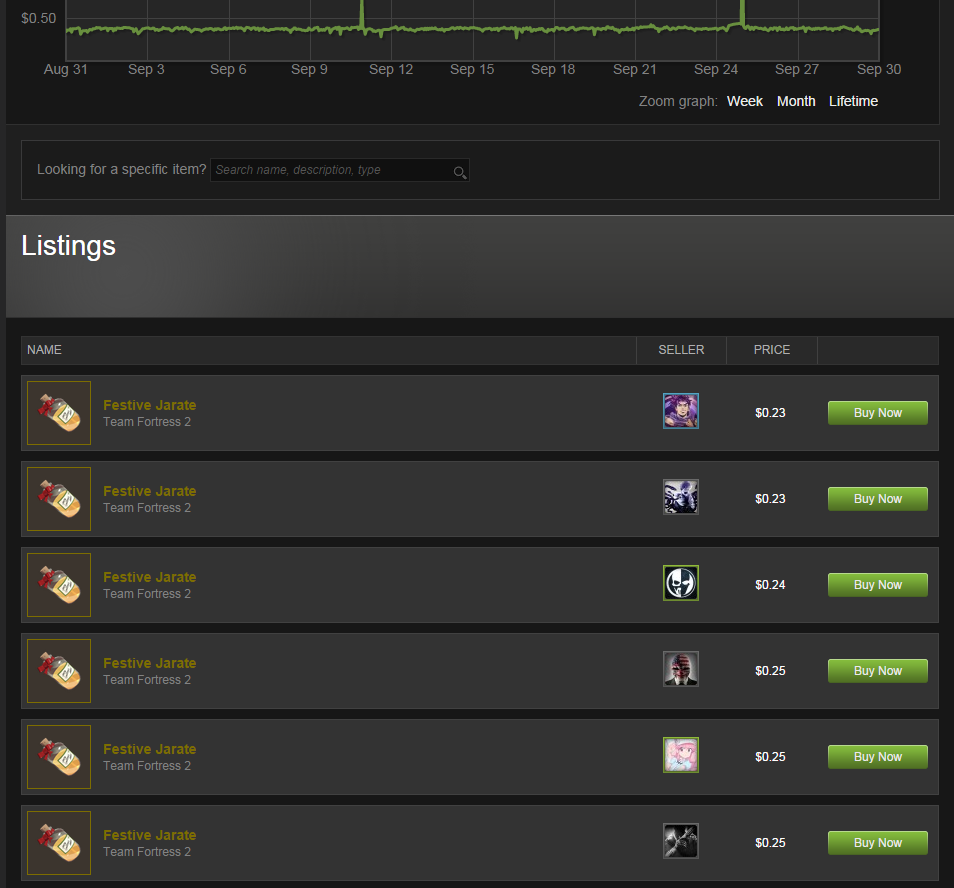This screenshot has height=888, width=954.
Task: Zoom the price graph to Lifetime
Action: [x=853, y=102]
